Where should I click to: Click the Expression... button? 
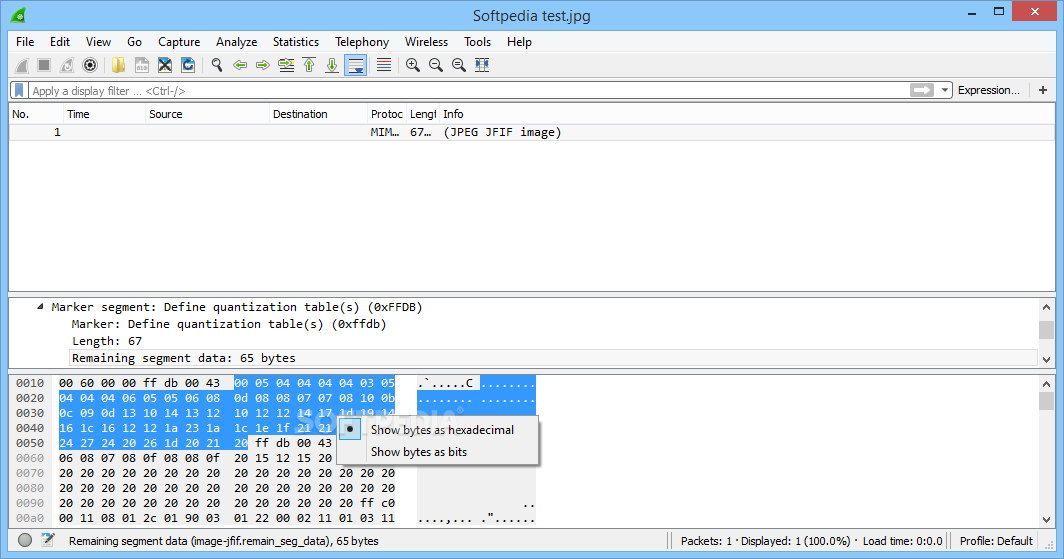click(989, 90)
